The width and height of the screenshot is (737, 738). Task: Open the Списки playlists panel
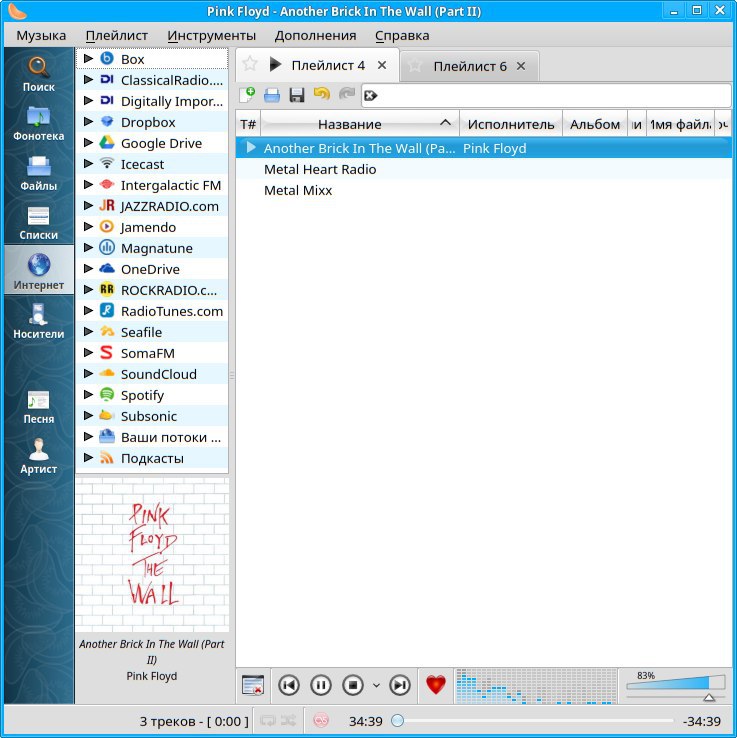click(39, 223)
